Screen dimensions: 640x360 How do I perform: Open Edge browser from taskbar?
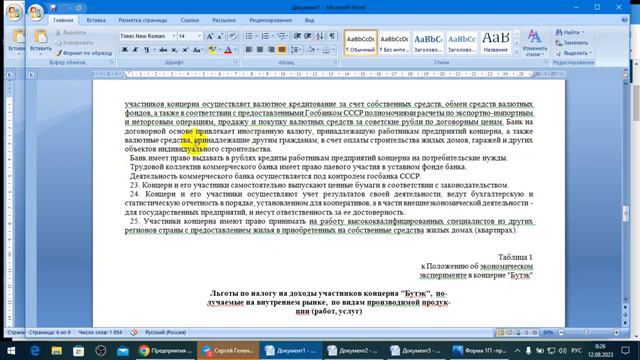(x=35, y=351)
